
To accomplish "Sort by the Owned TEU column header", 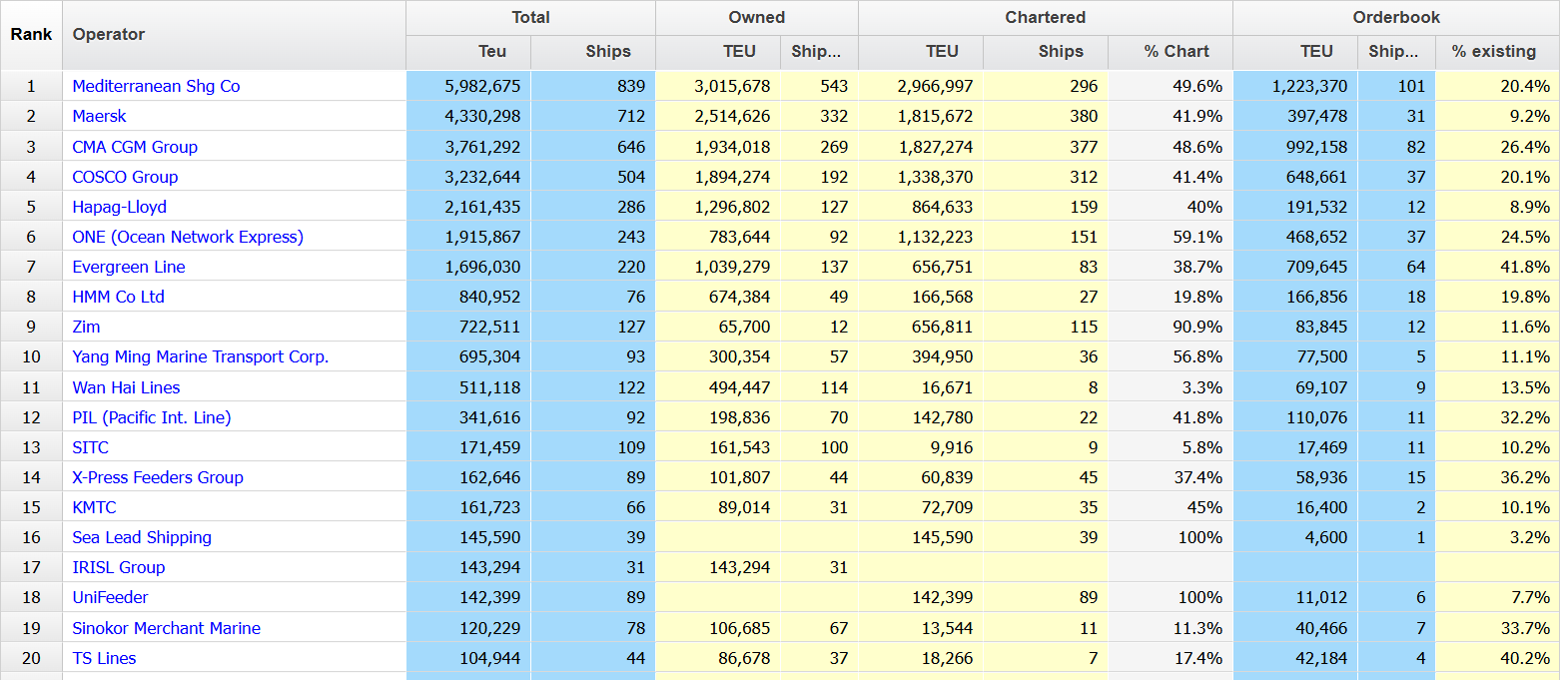I will click(718, 52).
